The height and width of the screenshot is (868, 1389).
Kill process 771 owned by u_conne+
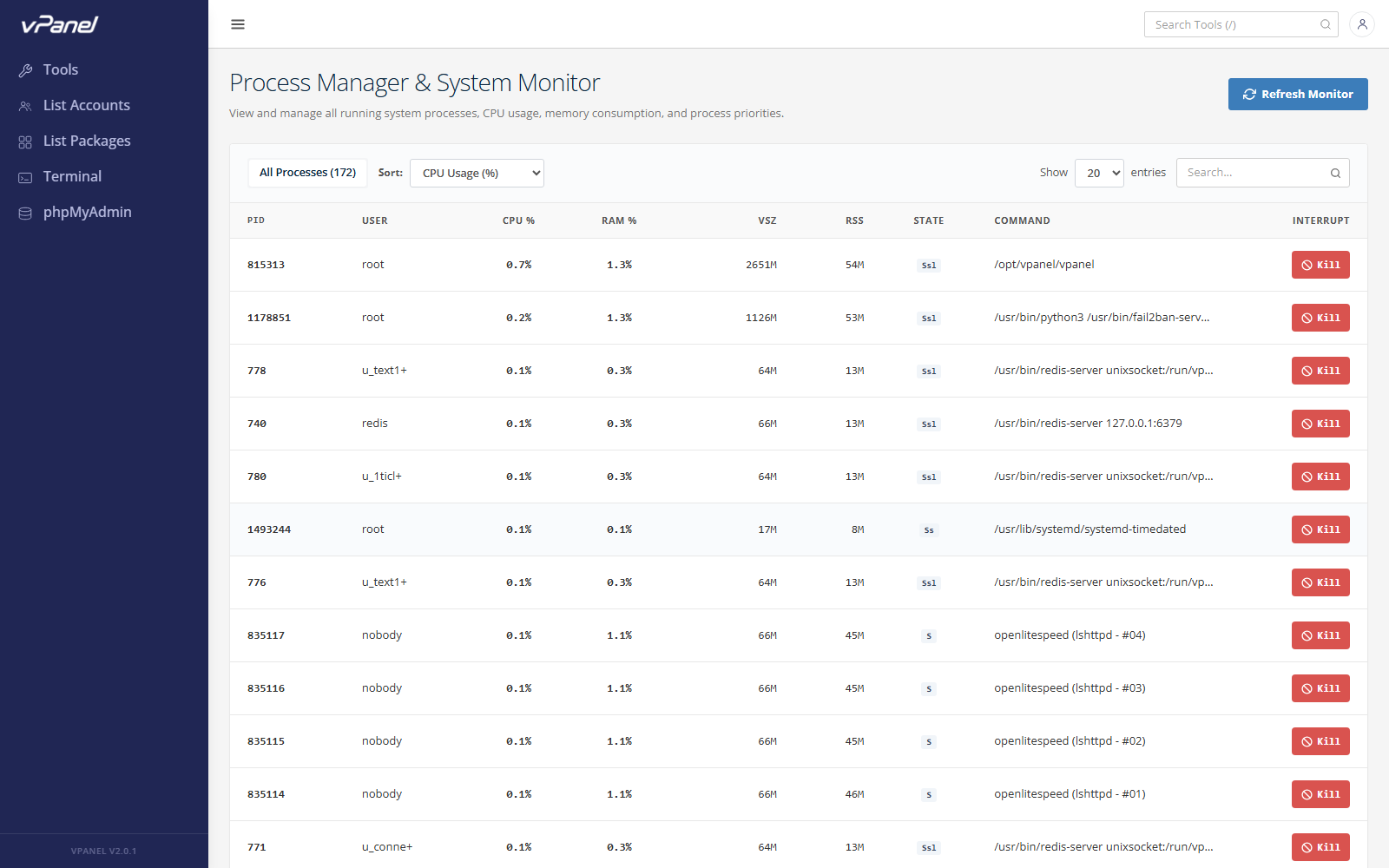(x=1320, y=847)
